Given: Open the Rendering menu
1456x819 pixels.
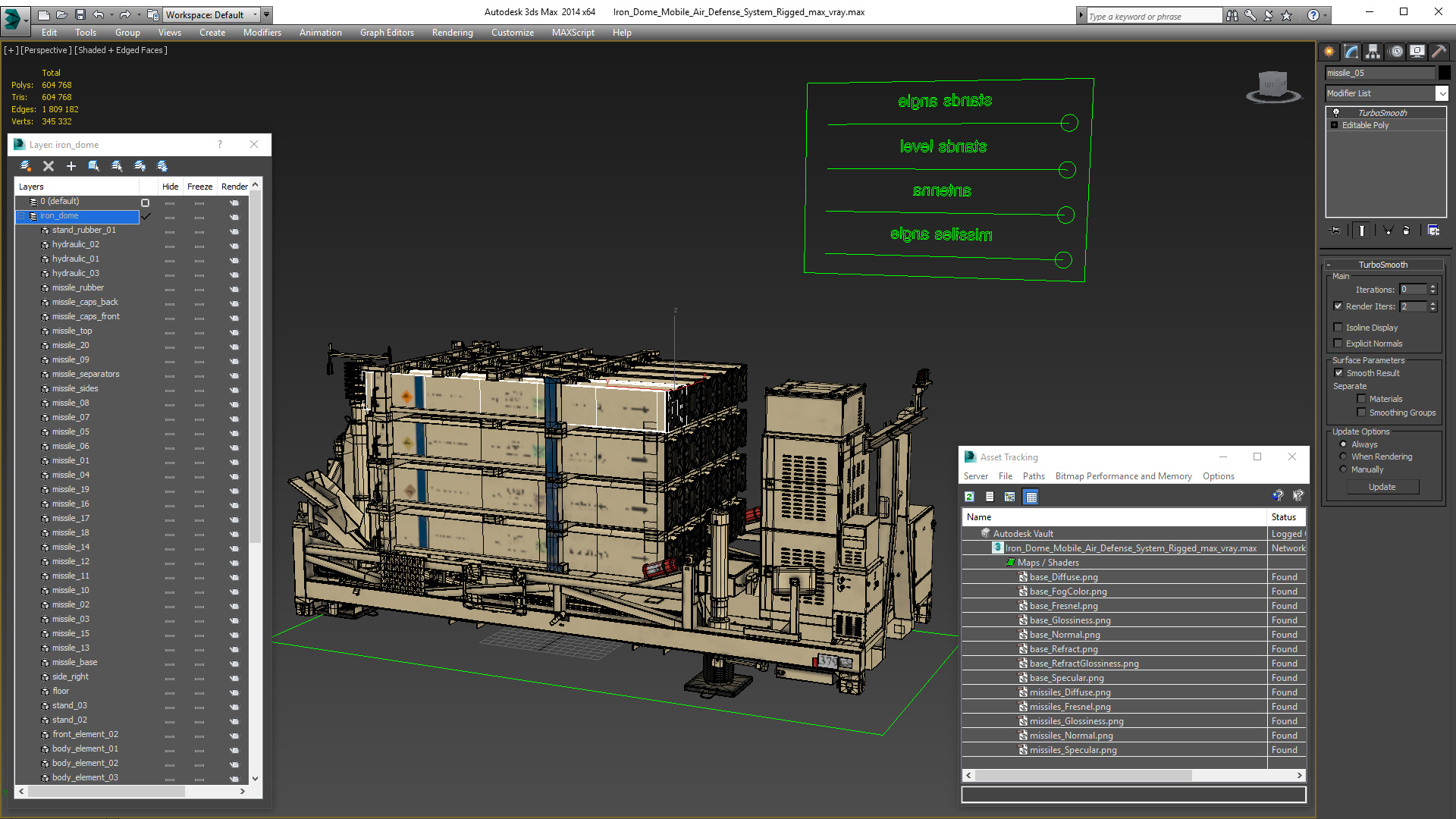Looking at the screenshot, I should [x=453, y=33].
